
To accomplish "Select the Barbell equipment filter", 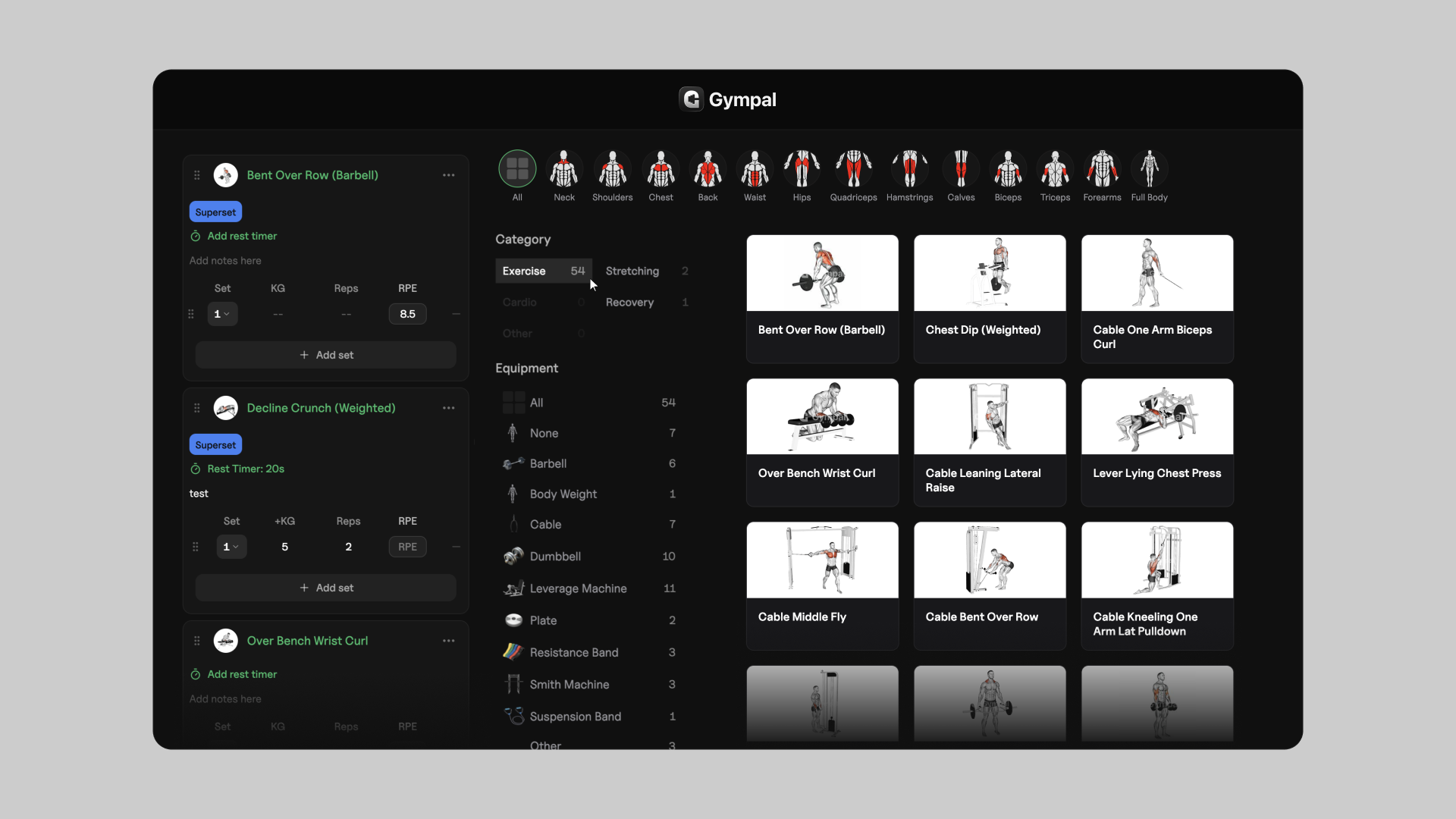I will coord(589,463).
